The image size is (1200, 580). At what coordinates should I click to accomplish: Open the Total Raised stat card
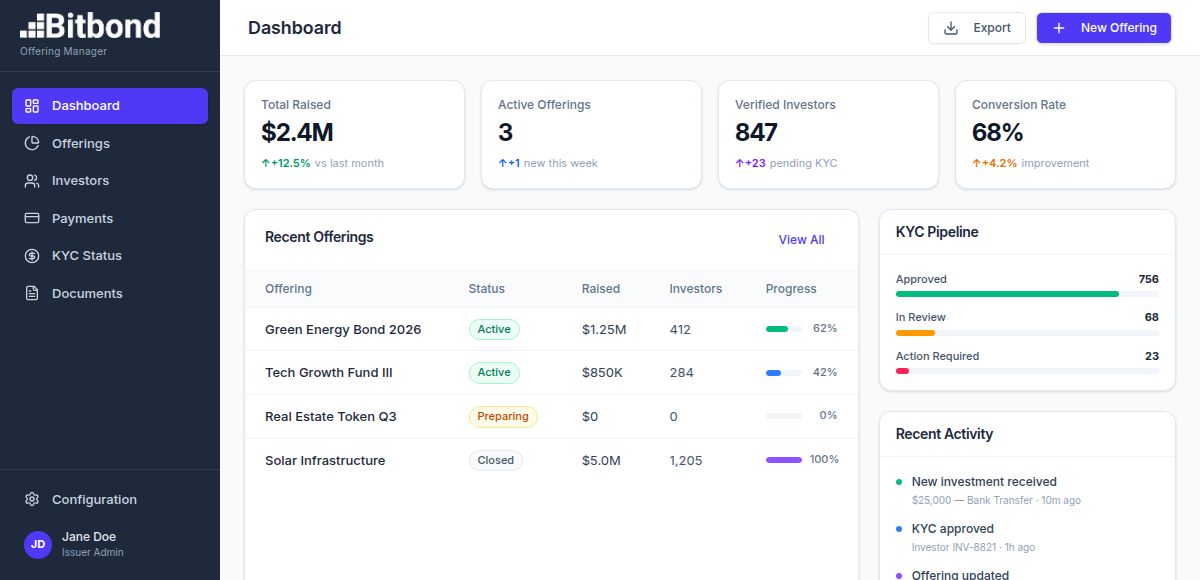pos(354,134)
